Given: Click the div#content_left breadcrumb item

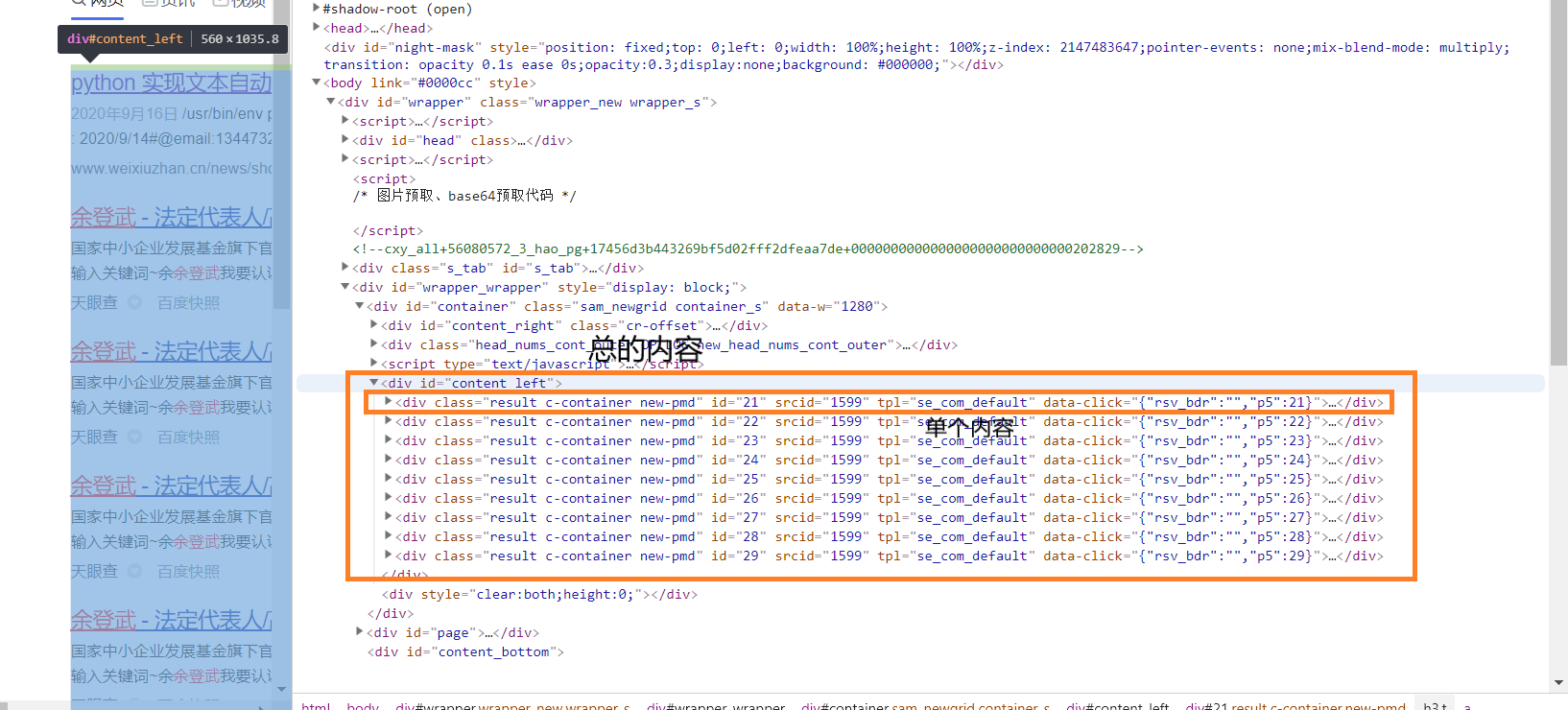Looking at the screenshot, I should click(x=1118, y=705).
